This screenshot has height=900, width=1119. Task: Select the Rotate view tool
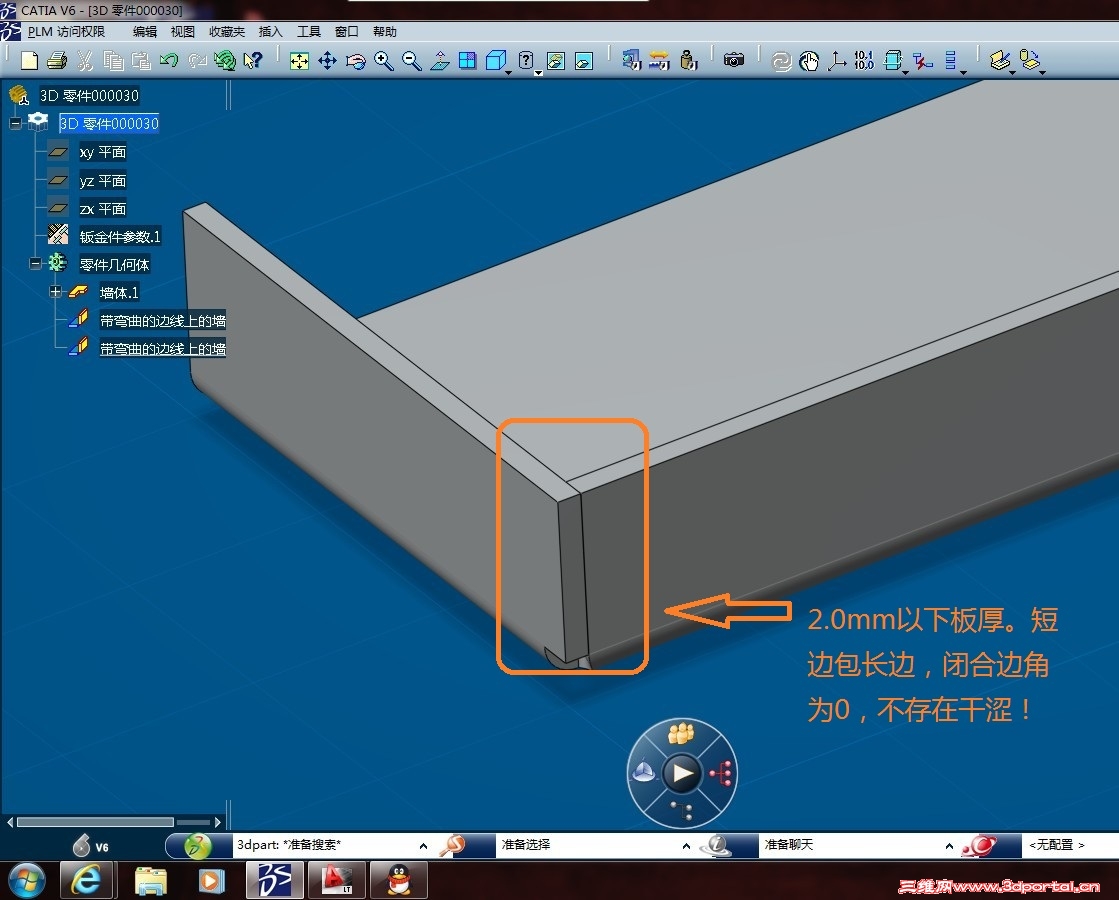coord(355,61)
